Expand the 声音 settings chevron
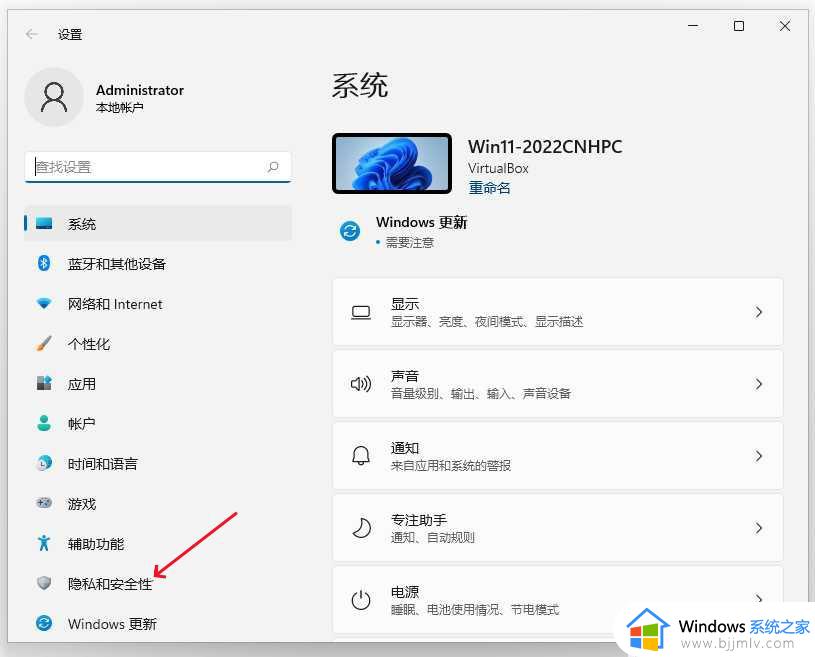815x657 pixels. coord(759,384)
